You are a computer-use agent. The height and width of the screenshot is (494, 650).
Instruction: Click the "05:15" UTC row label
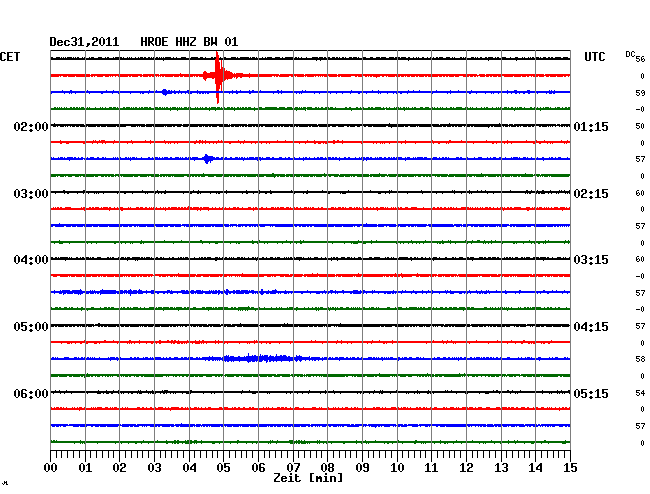click(x=591, y=393)
